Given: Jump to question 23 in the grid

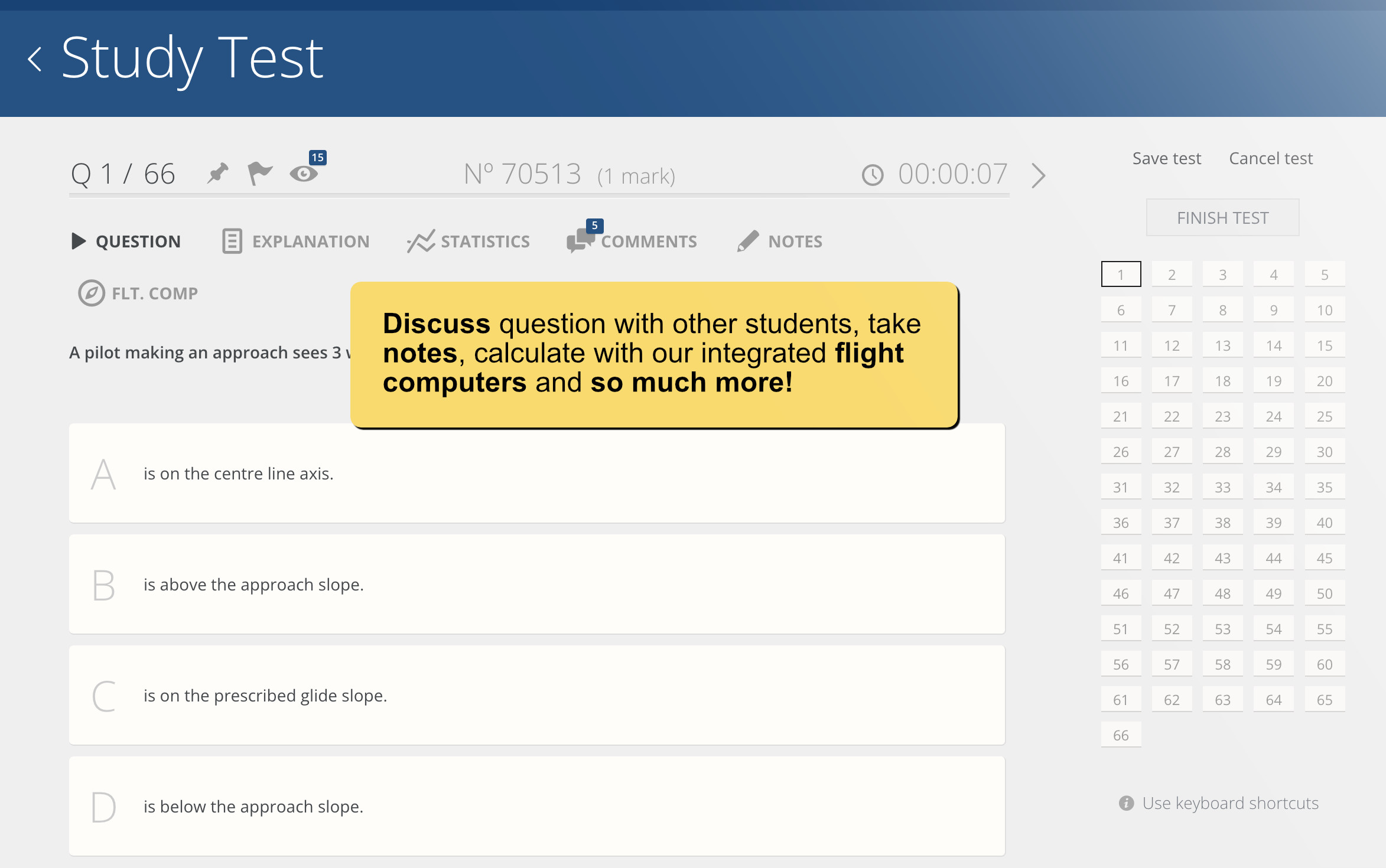Looking at the screenshot, I should pos(1222,416).
